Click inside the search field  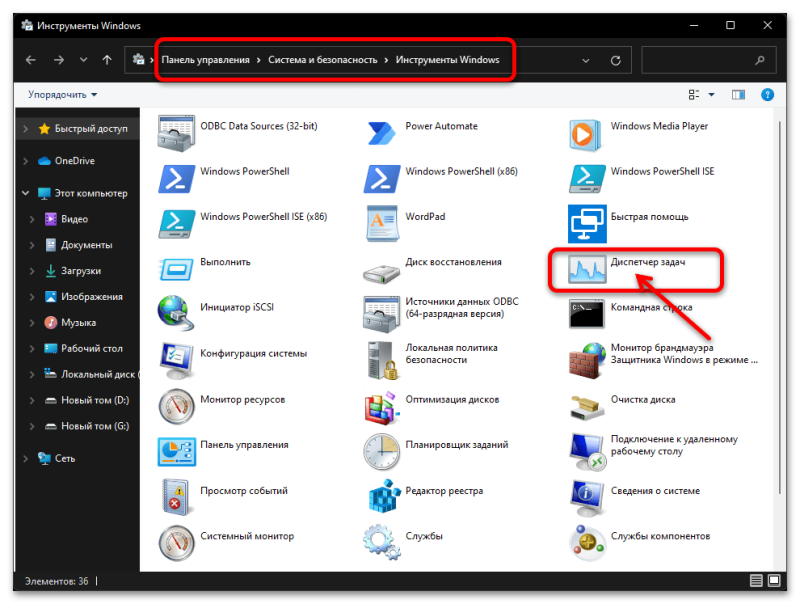(700, 59)
